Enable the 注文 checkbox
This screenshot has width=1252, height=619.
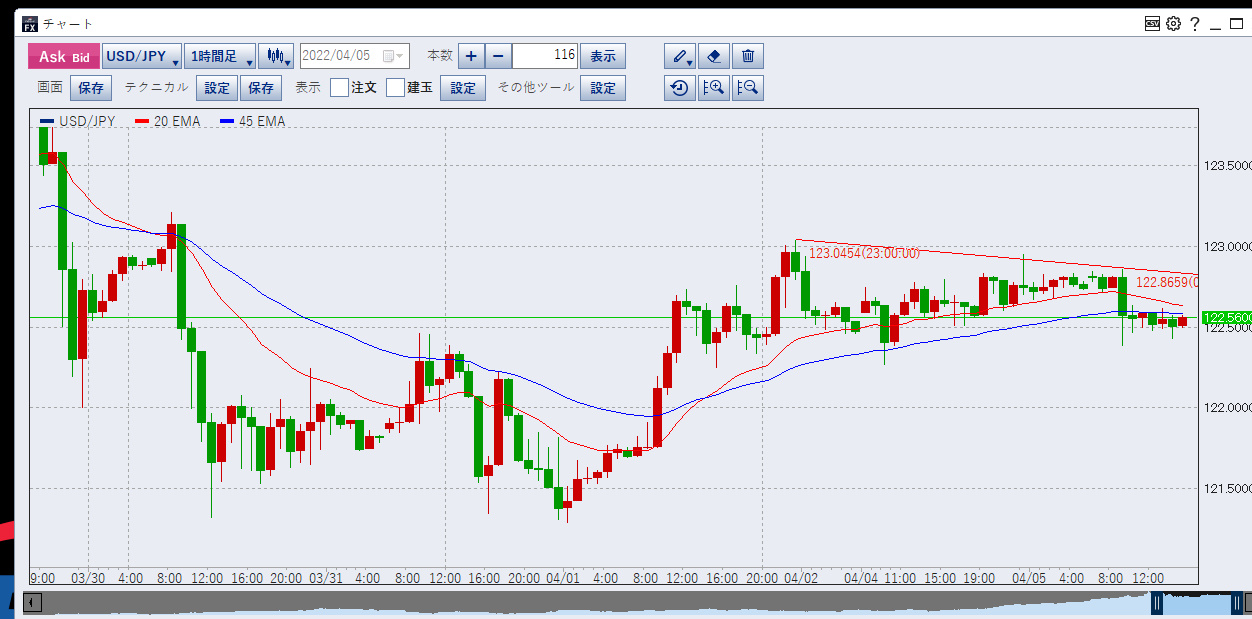(x=340, y=88)
